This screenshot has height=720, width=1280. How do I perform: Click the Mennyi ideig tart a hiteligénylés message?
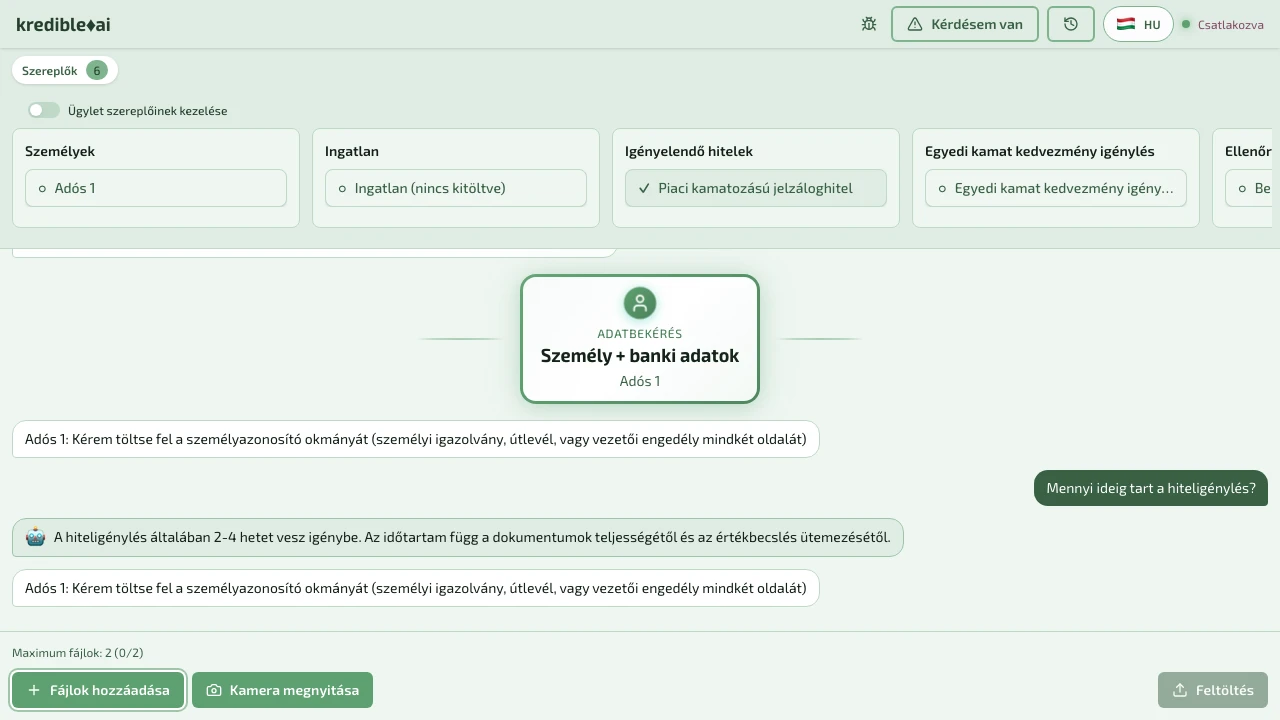click(x=1150, y=488)
